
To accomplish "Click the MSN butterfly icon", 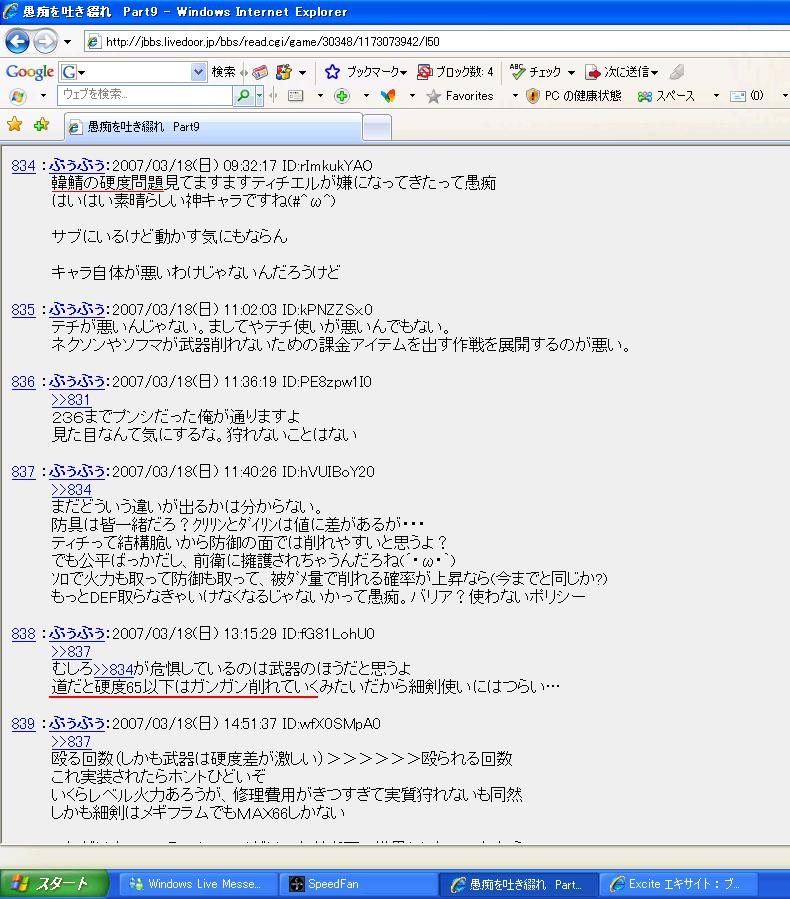I will [x=388, y=96].
